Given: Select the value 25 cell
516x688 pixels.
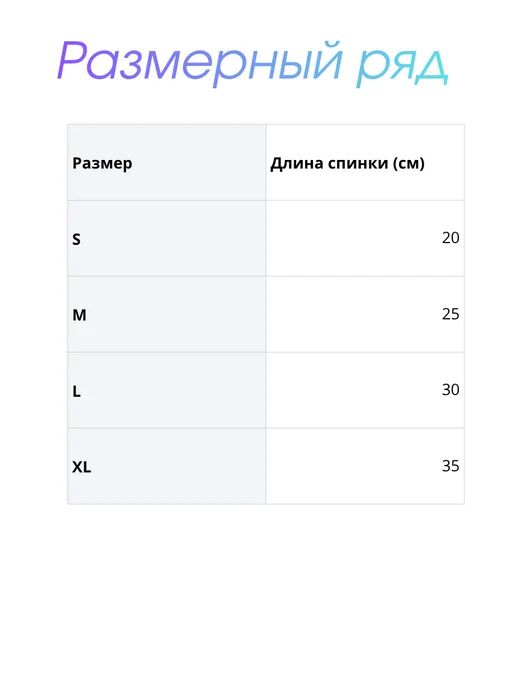Looking at the screenshot, I should (365, 314).
